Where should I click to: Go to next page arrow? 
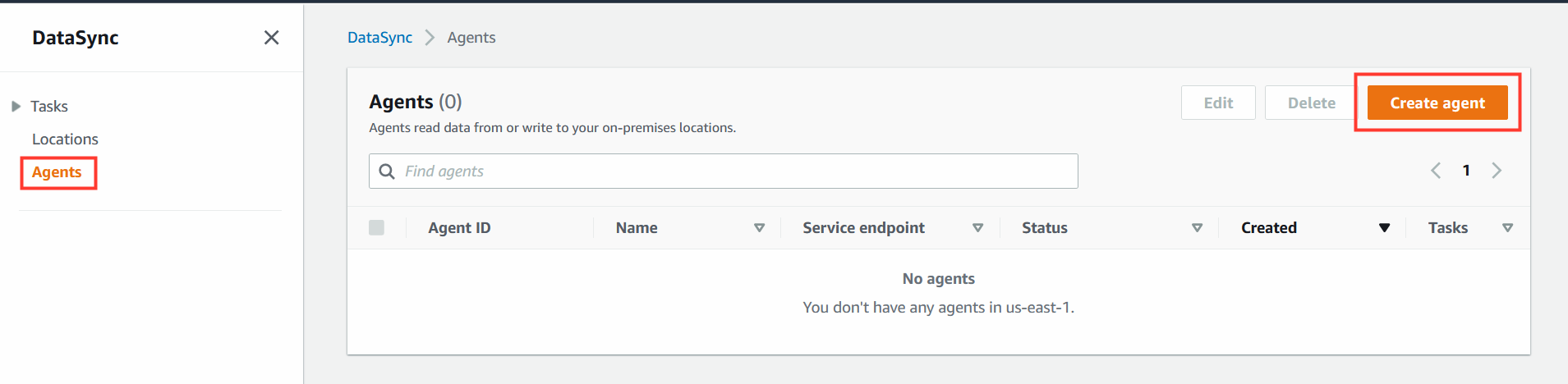click(x=1497, y=171)
